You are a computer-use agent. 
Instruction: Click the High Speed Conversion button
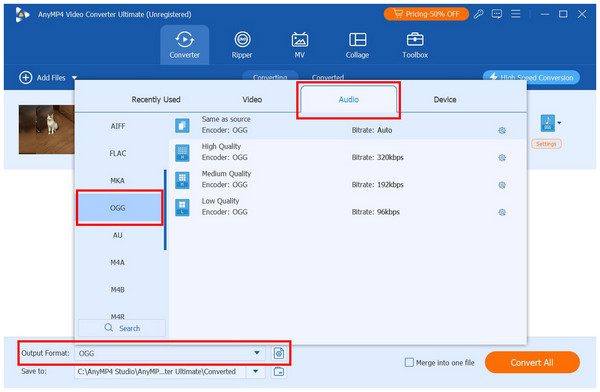tap(531, 77)
